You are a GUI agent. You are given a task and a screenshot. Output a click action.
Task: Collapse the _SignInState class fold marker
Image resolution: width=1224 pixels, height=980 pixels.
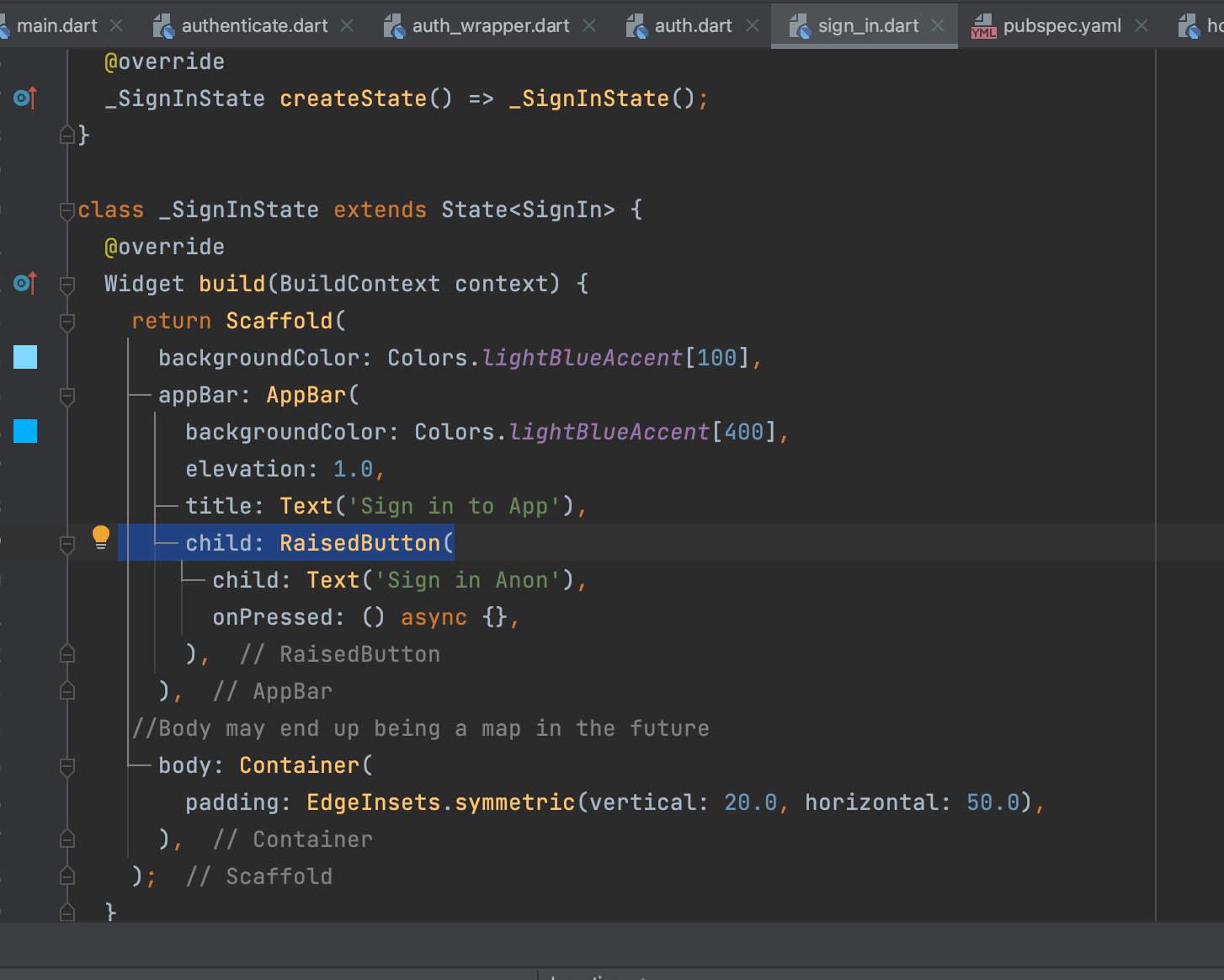point(67,210)
